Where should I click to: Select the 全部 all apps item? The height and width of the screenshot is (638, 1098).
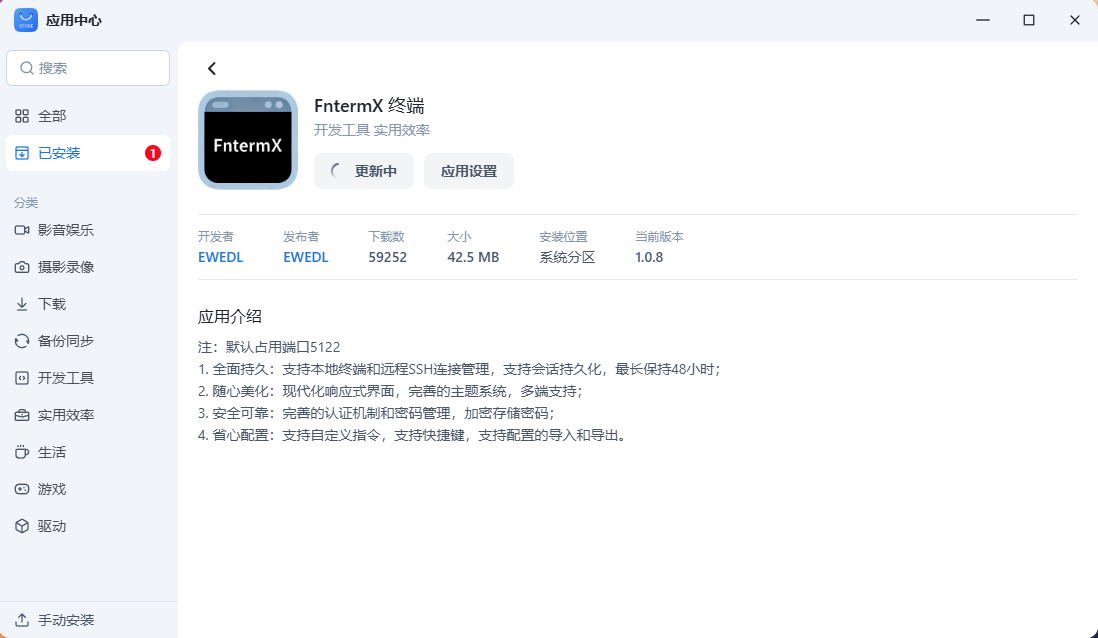tap(88, 116)
